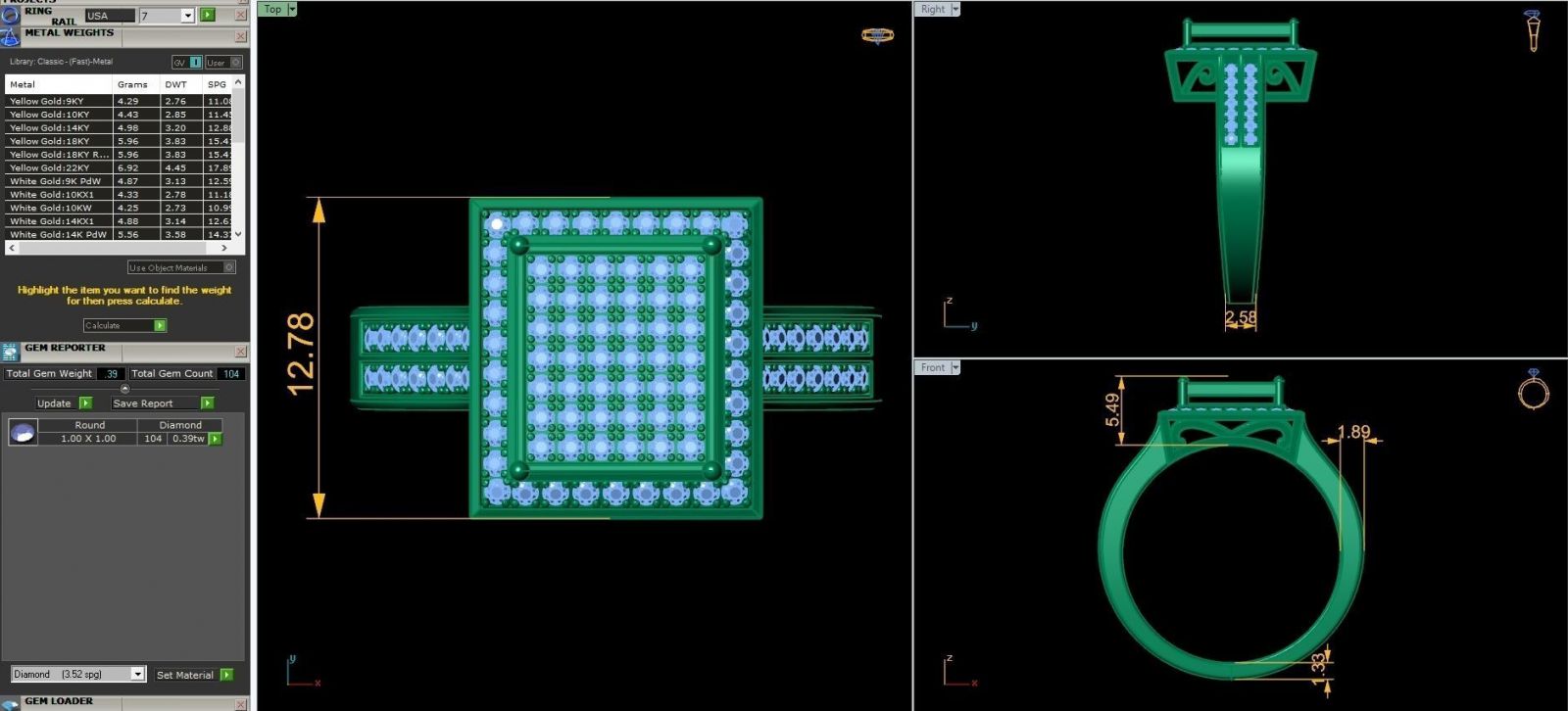
Task: Open the Diamond (3.52 spg) material dropdown
Action: click(x=137, y=674)
